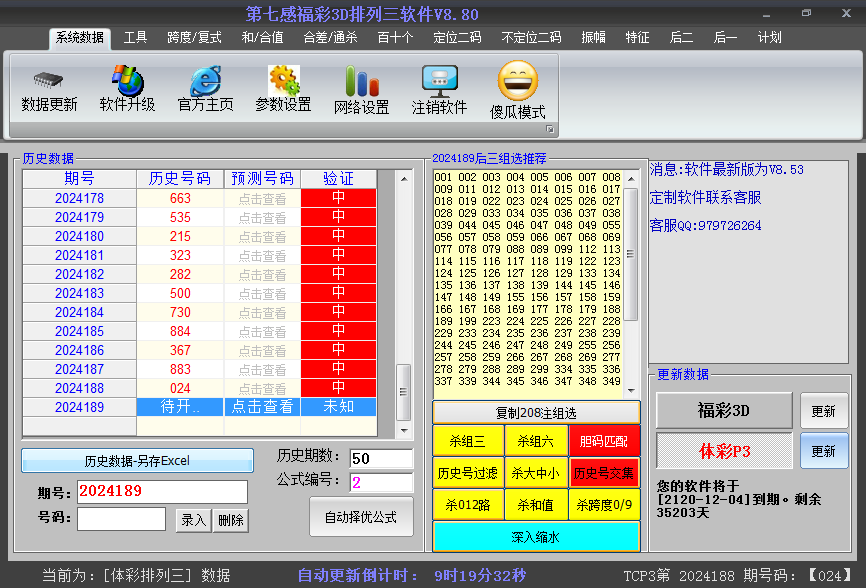The height and width of the screenshot is (588, 866).
Task: Open the 合差/通杀 tab
Action: pyautogui.click(x=330, y=38)
